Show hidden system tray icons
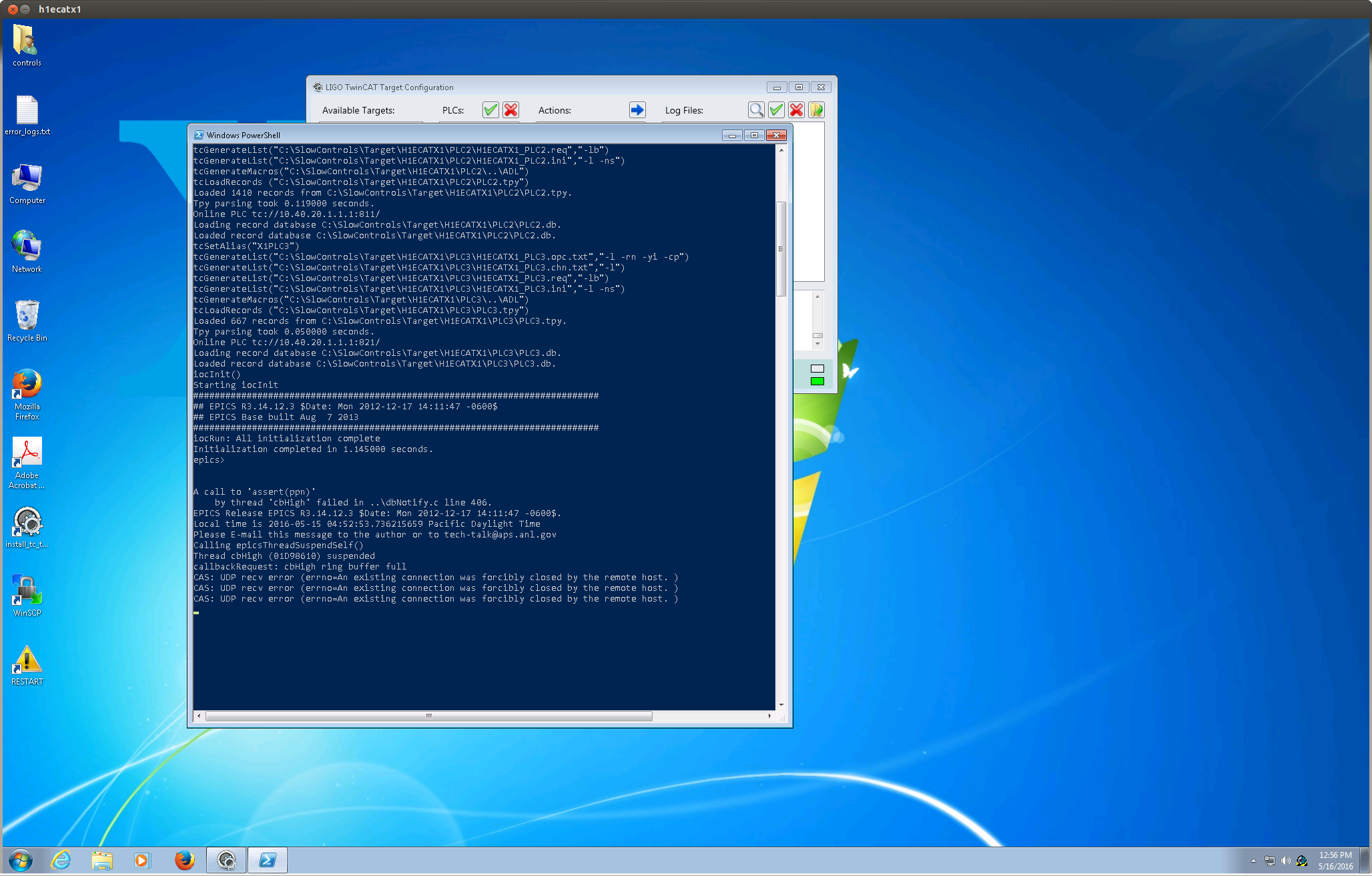Screen dimensions: 1372x876 (1253, 861)
